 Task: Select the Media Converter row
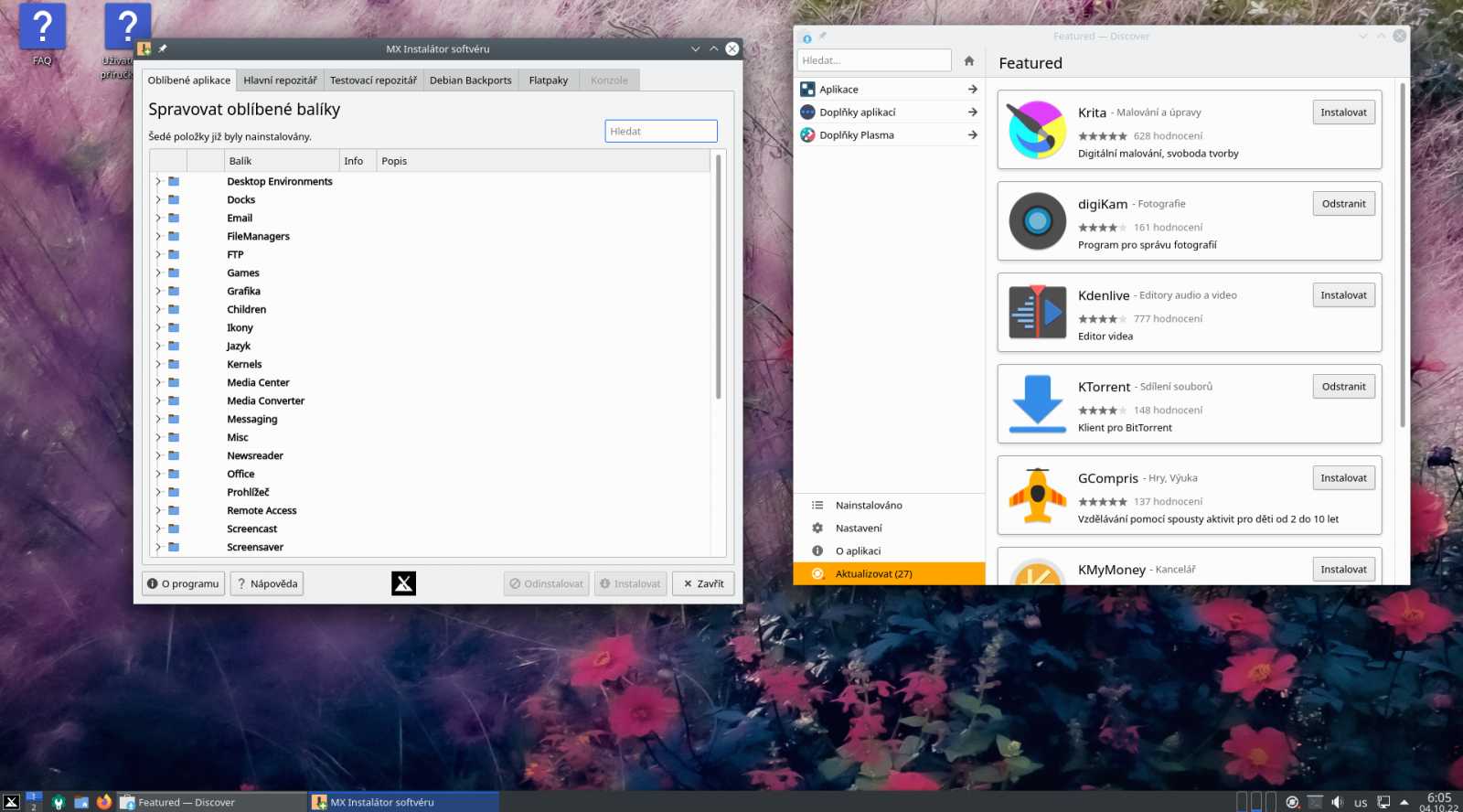click(430, 401)
